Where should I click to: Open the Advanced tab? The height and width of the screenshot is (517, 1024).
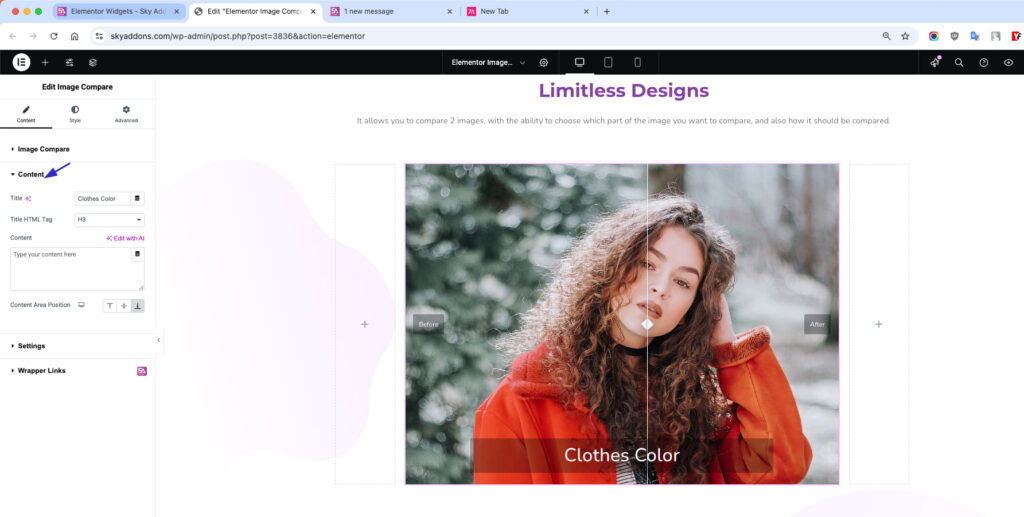pos(126,114)
